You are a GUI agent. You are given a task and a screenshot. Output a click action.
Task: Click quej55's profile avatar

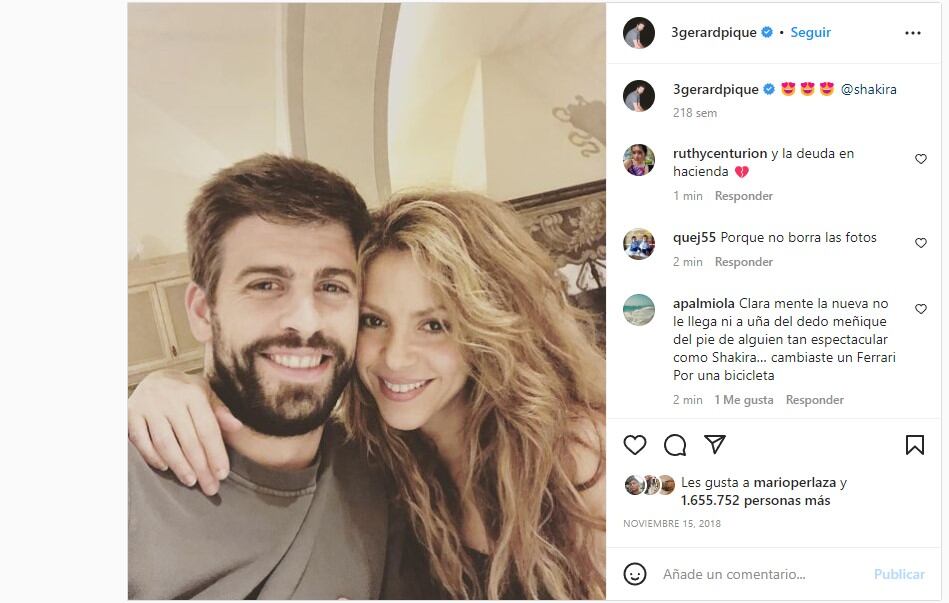[x=637, y=243]
